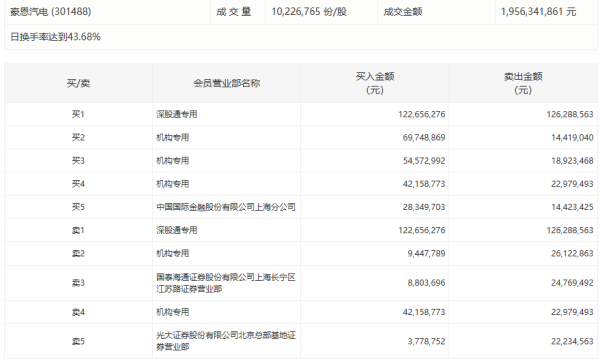Click sell amount 126,288,563 in 买1 row
The image size is (600, 360).
click(570, 114)
